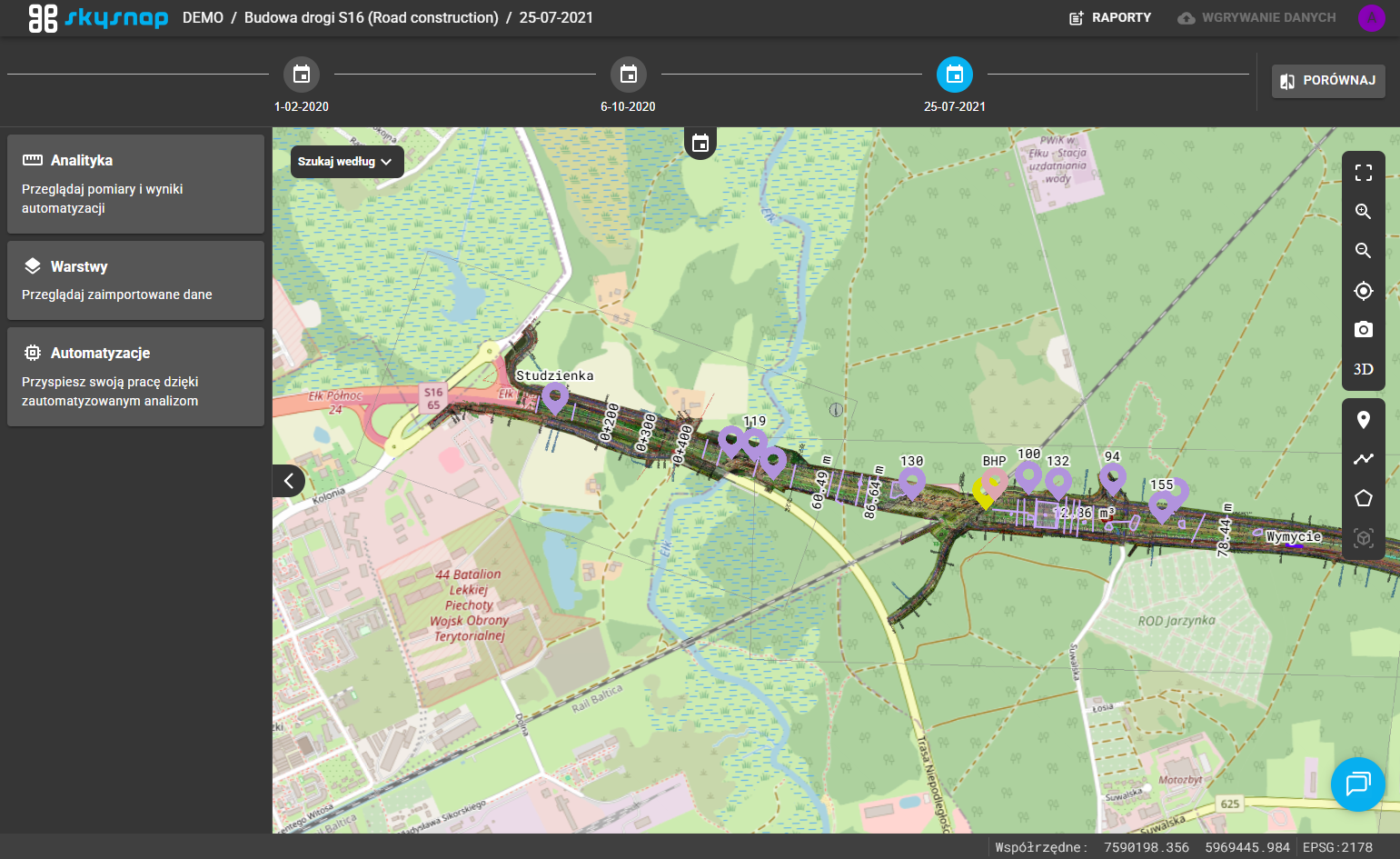Click the DEMO breadcrumb link

[203, 18]
